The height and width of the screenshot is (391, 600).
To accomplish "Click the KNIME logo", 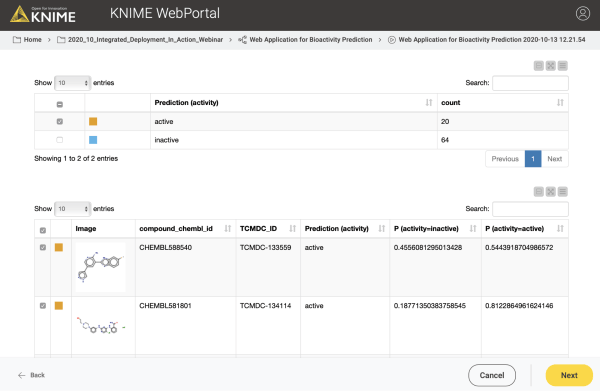I will tap(43, 15).
